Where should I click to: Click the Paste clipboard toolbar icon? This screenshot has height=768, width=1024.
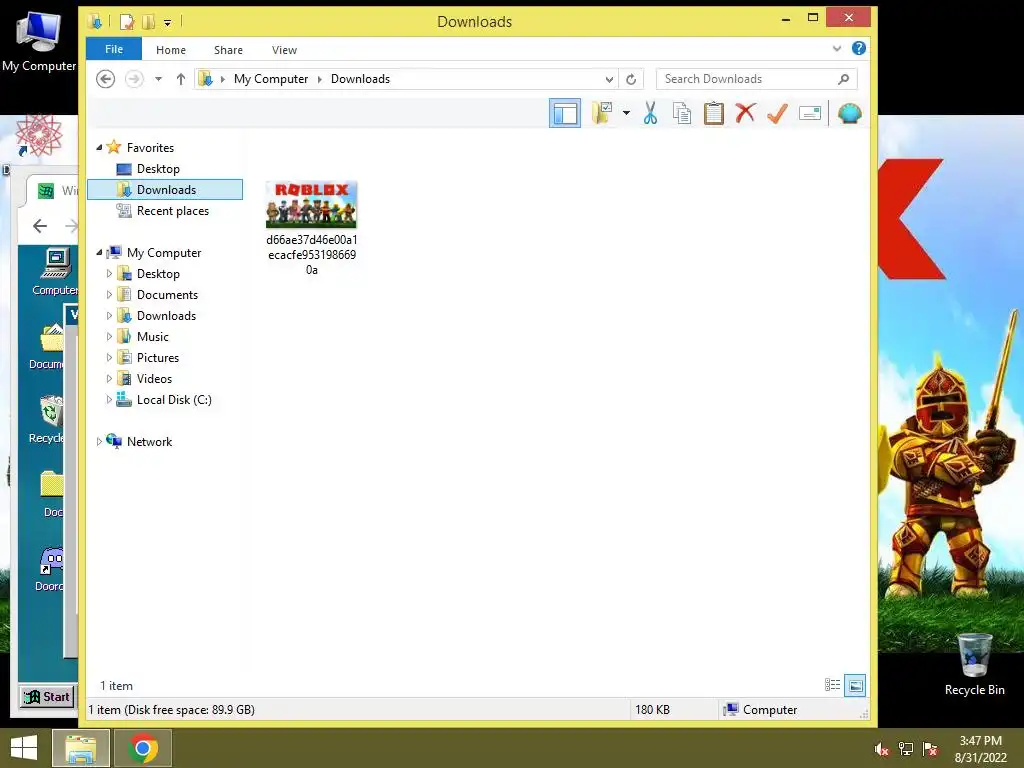(713, 114)
